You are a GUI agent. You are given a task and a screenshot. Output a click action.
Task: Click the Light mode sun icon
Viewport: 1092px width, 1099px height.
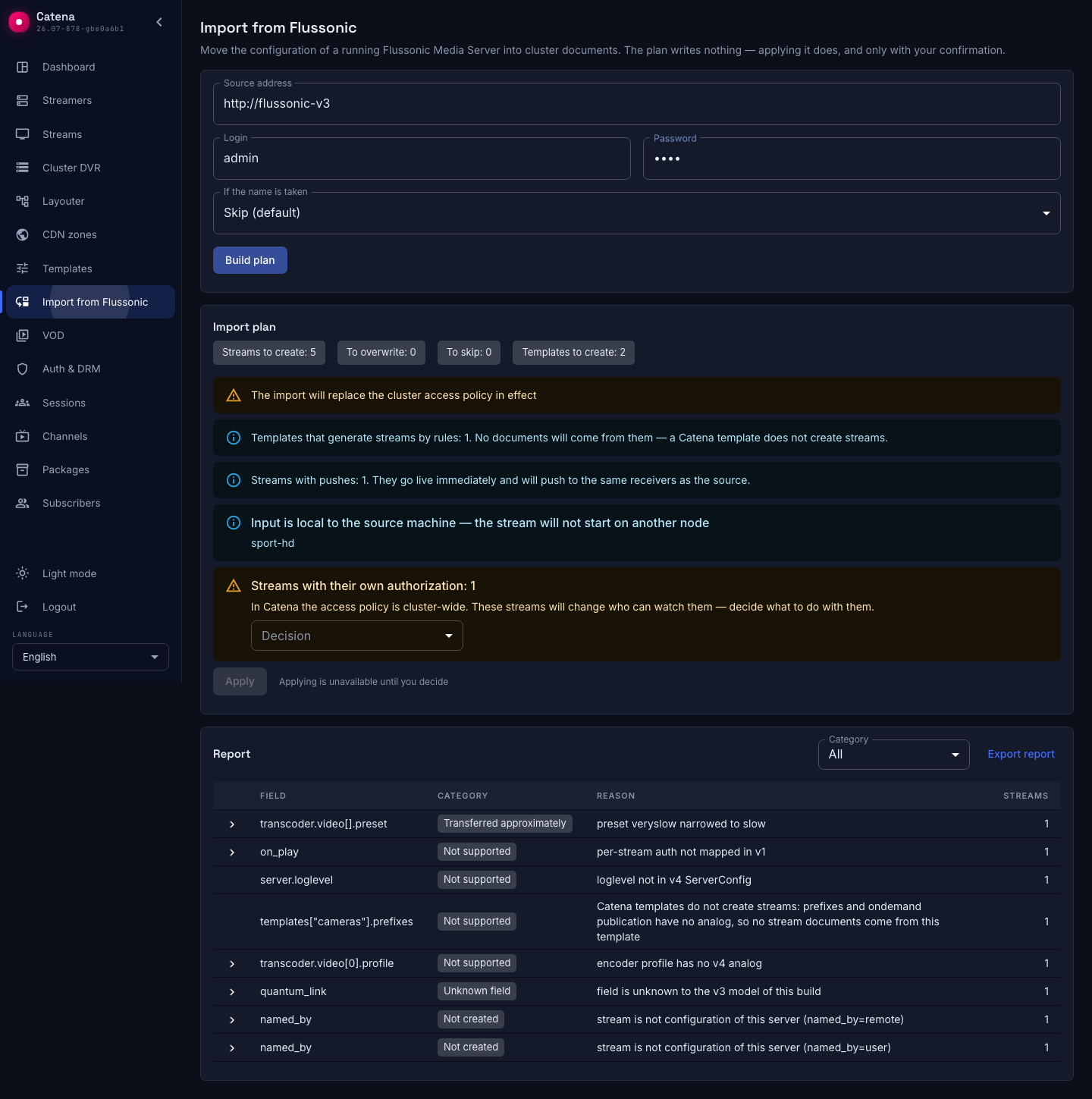pos(23,573)
